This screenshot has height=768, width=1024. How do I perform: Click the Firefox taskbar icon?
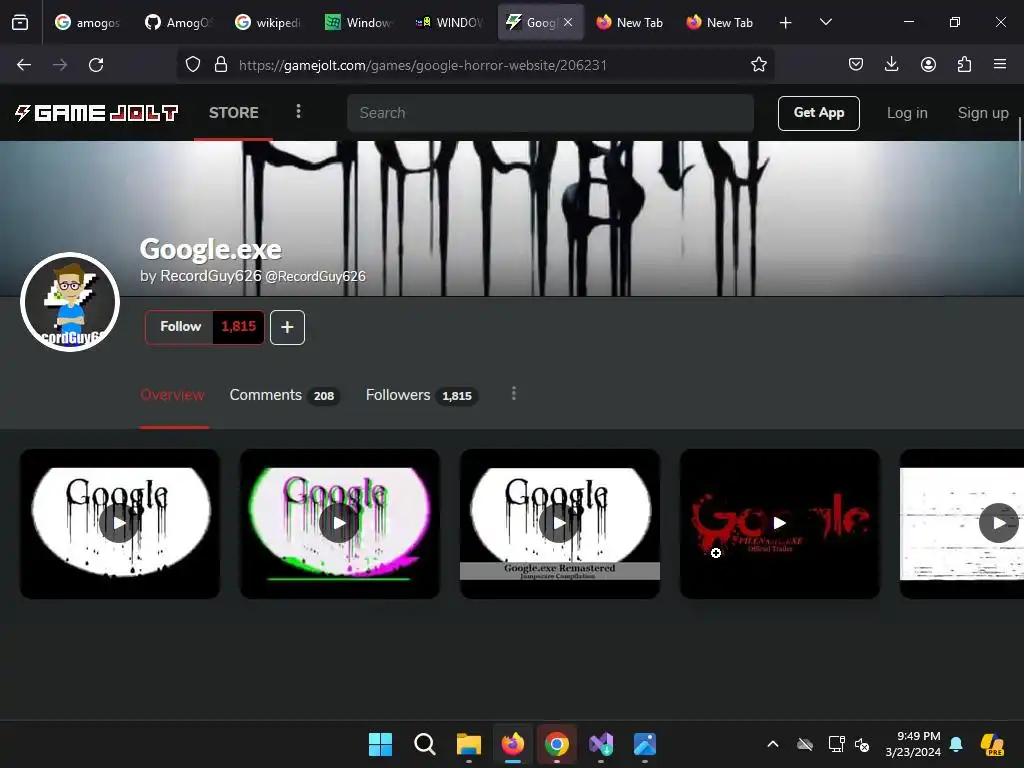(513, 744)
